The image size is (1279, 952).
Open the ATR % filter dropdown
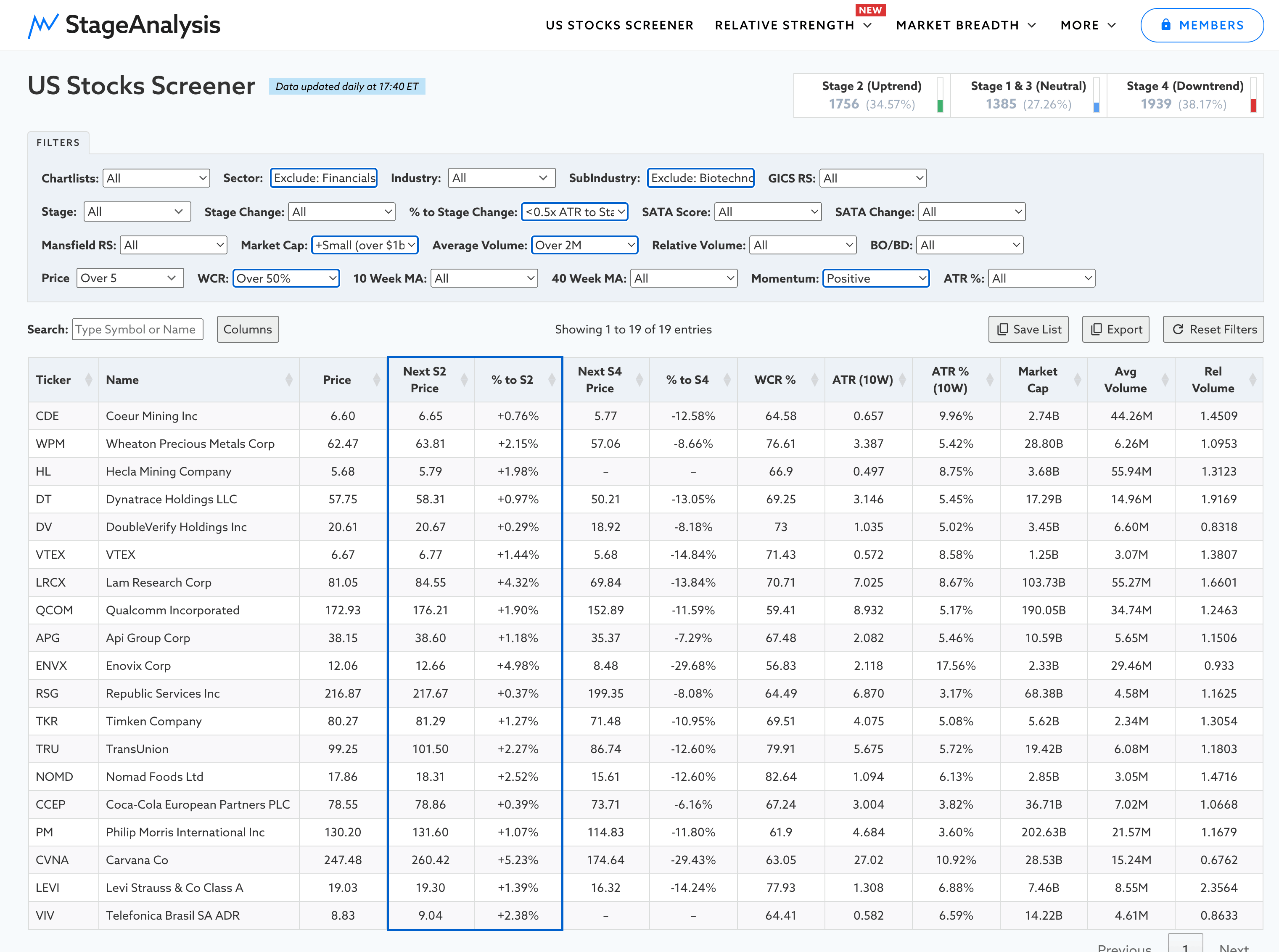coord(1041,278)
